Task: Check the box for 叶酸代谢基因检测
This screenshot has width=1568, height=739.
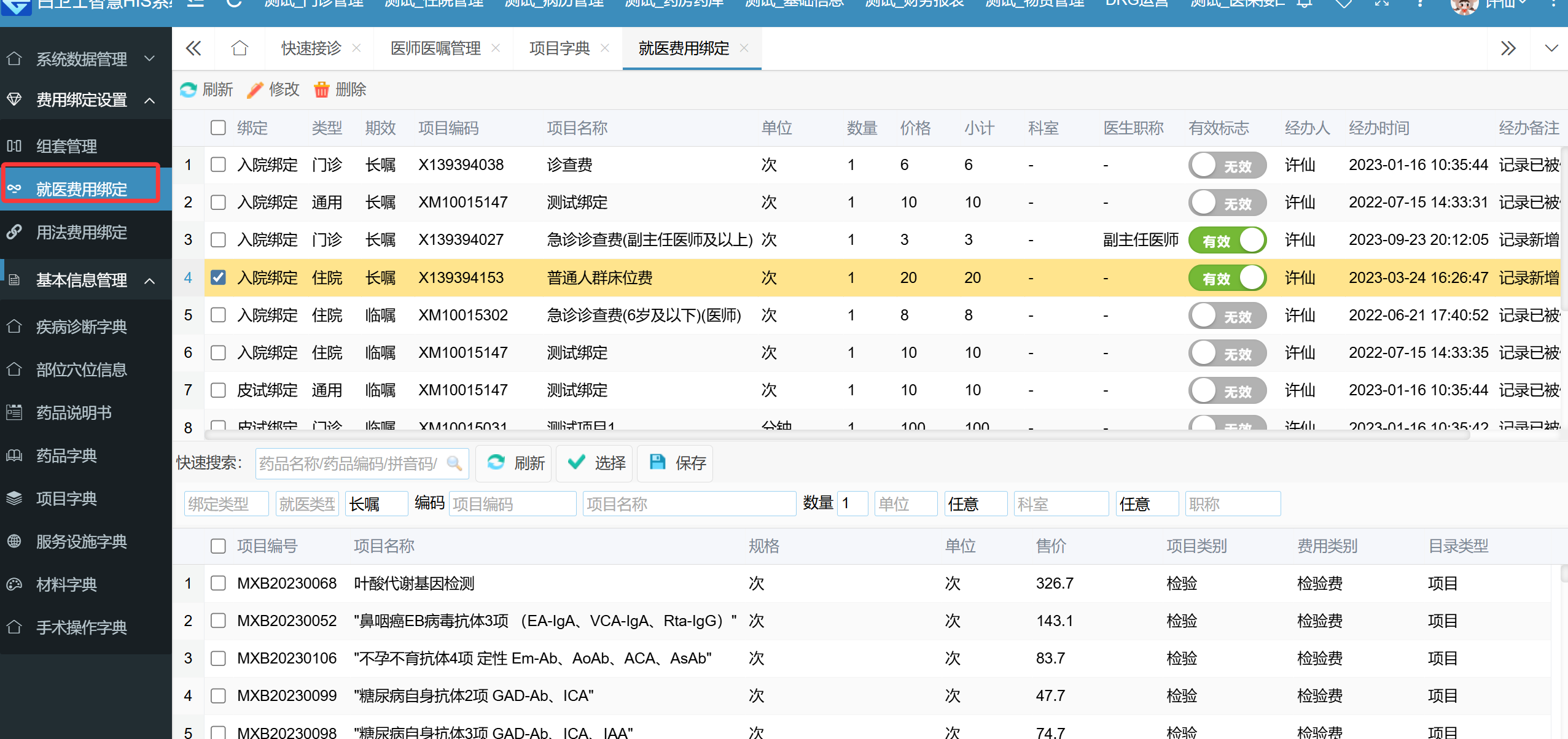Action: [x=218, y=583]
